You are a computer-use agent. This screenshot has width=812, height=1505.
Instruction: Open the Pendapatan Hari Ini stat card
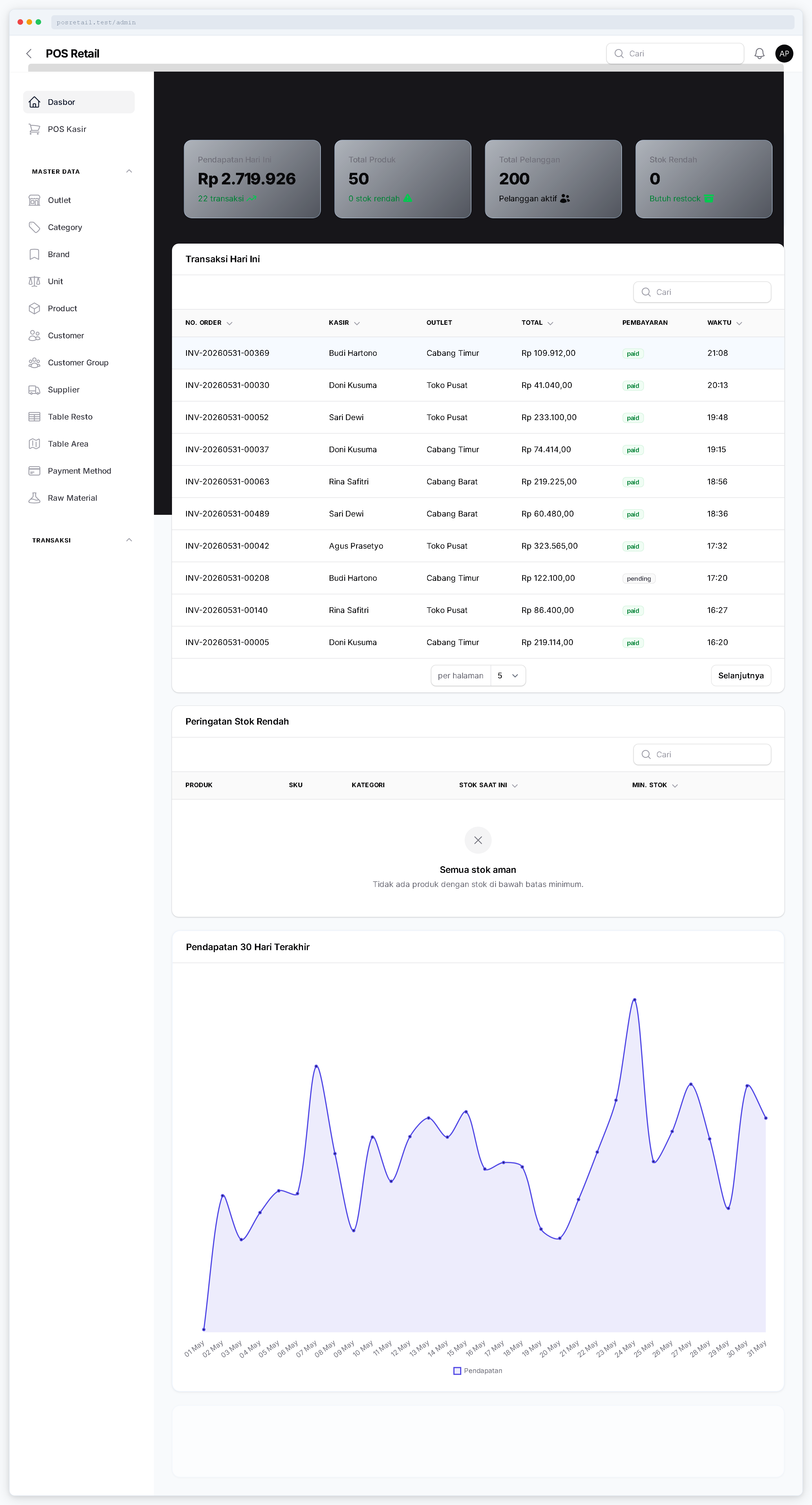[252, 179]
